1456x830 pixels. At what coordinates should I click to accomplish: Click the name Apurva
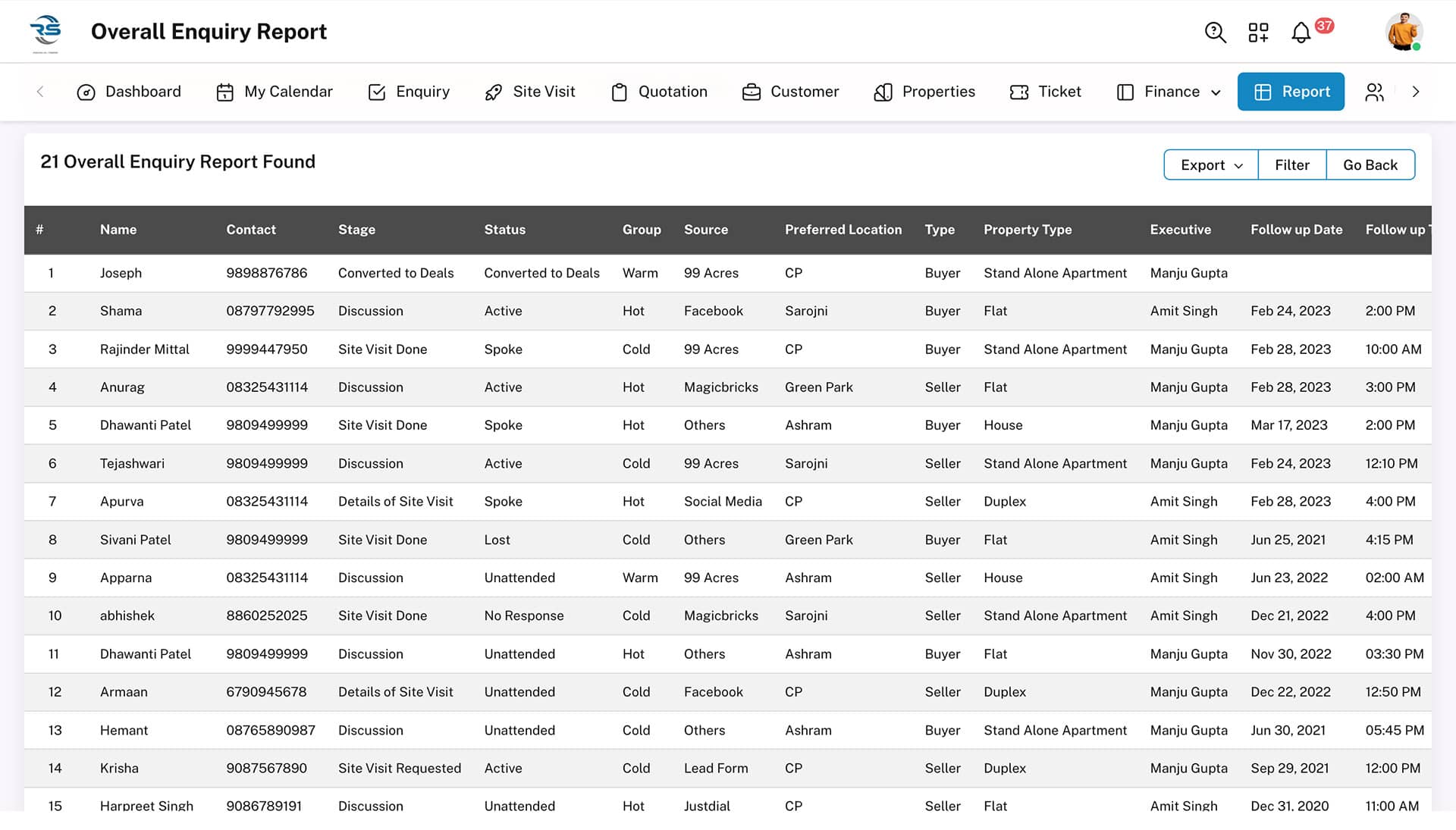(121, 502)
